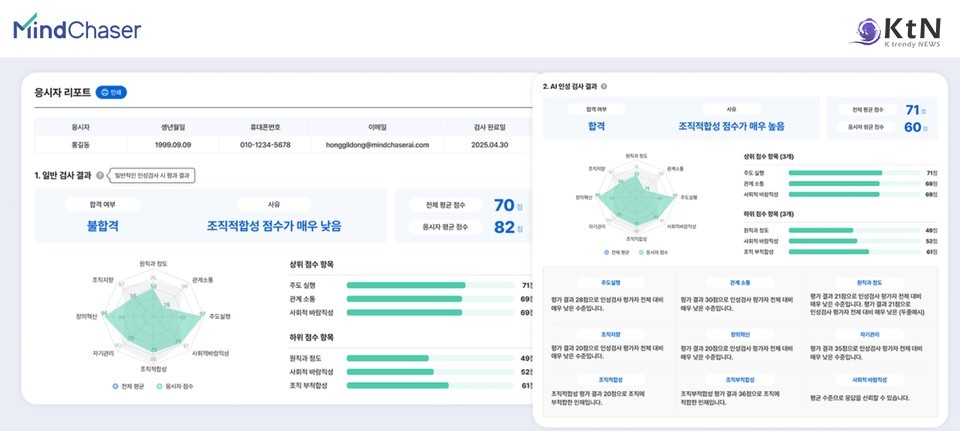The height and width of the screenshot is (431, 960).
Task: Click the blue 인쇄 print button
Action: pyautogui.click(x=111, y=92)
